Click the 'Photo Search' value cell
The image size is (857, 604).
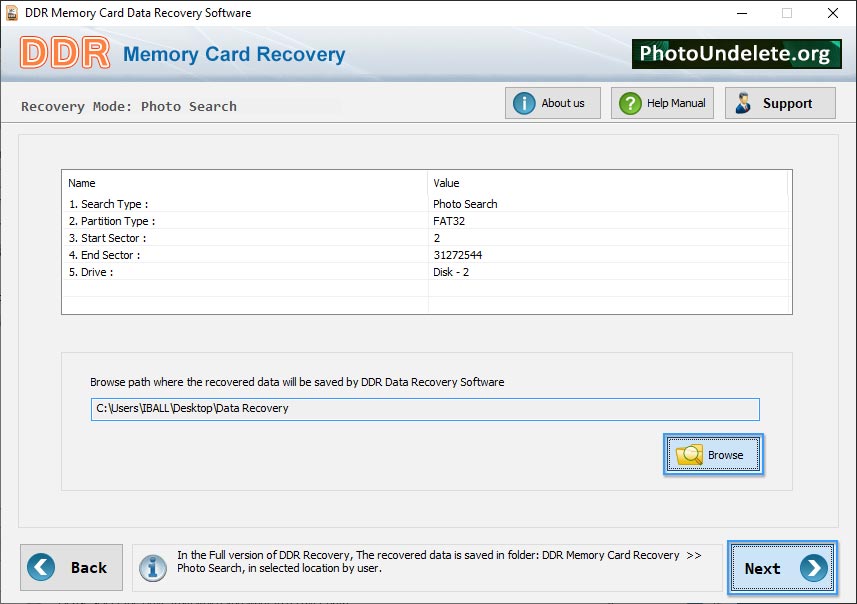pos(465,204)
